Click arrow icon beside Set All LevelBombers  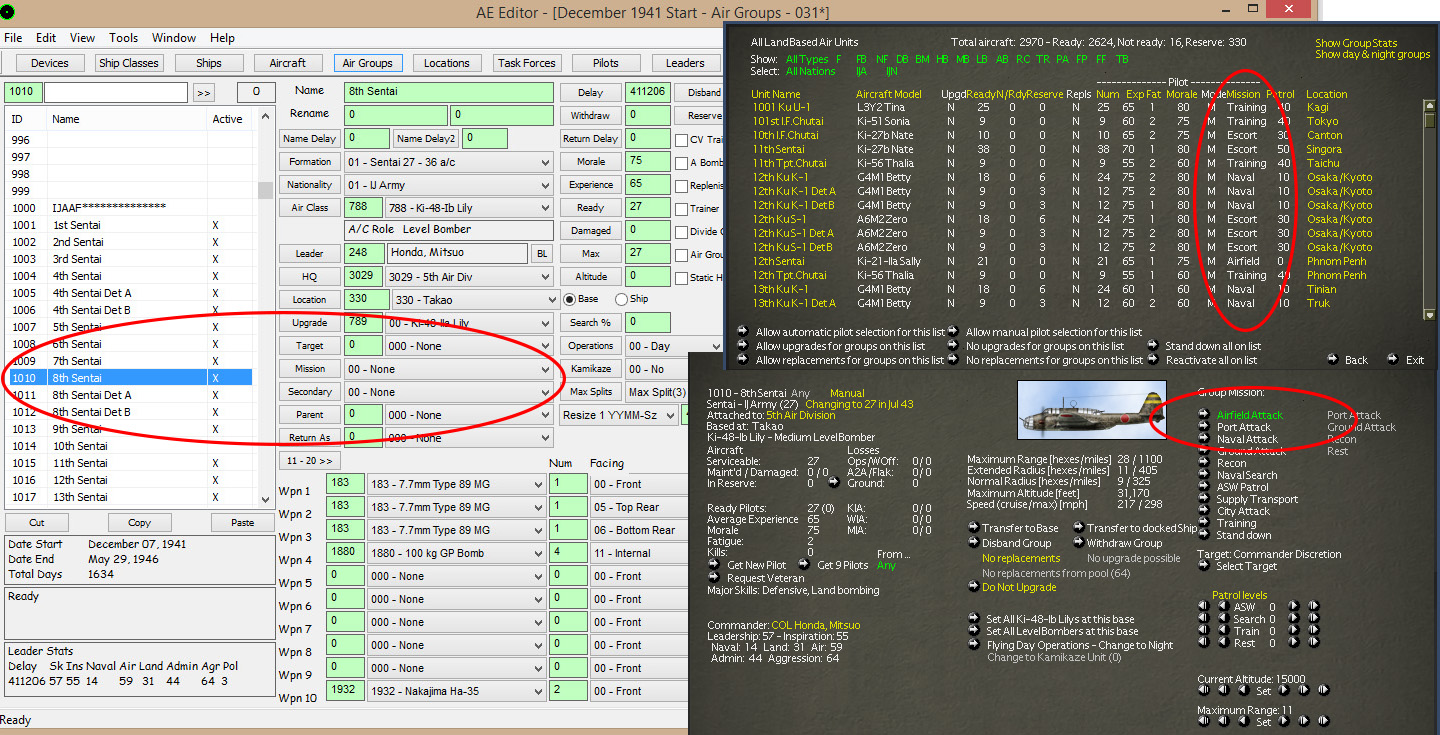(973, 631)
